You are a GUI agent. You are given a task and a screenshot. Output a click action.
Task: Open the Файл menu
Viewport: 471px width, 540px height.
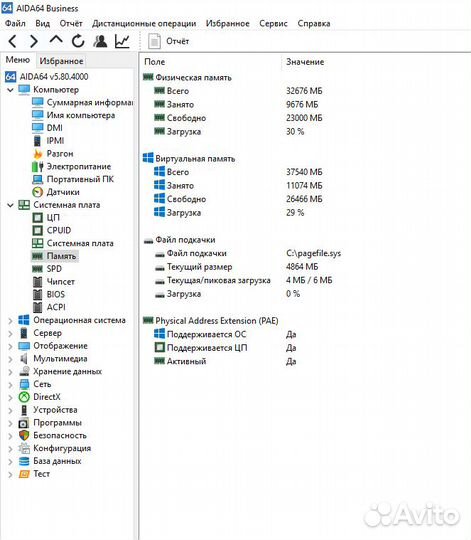[15, 23]
